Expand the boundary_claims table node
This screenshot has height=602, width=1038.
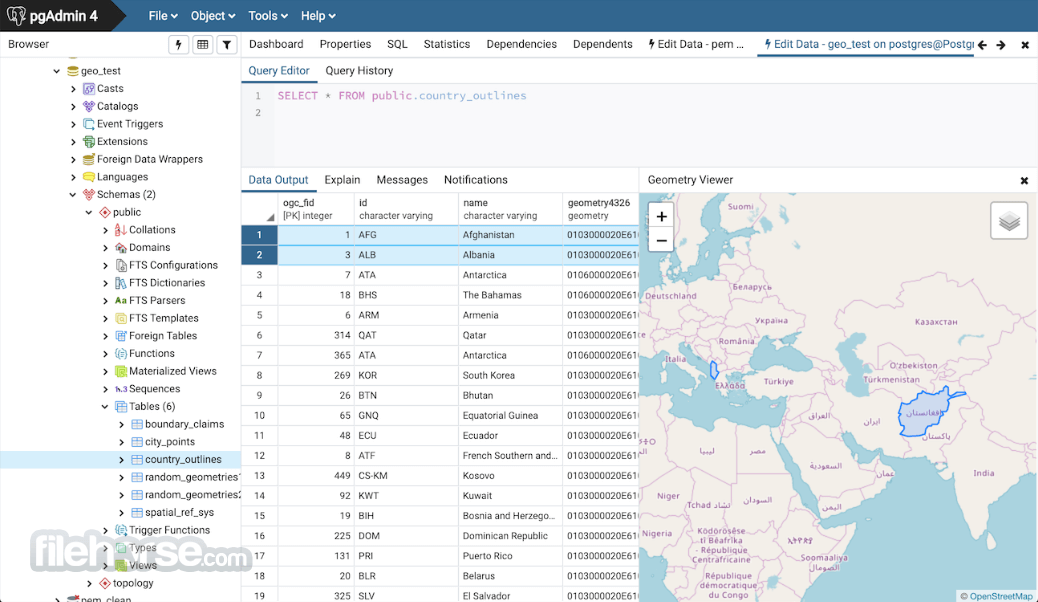[x=121, y=425]
